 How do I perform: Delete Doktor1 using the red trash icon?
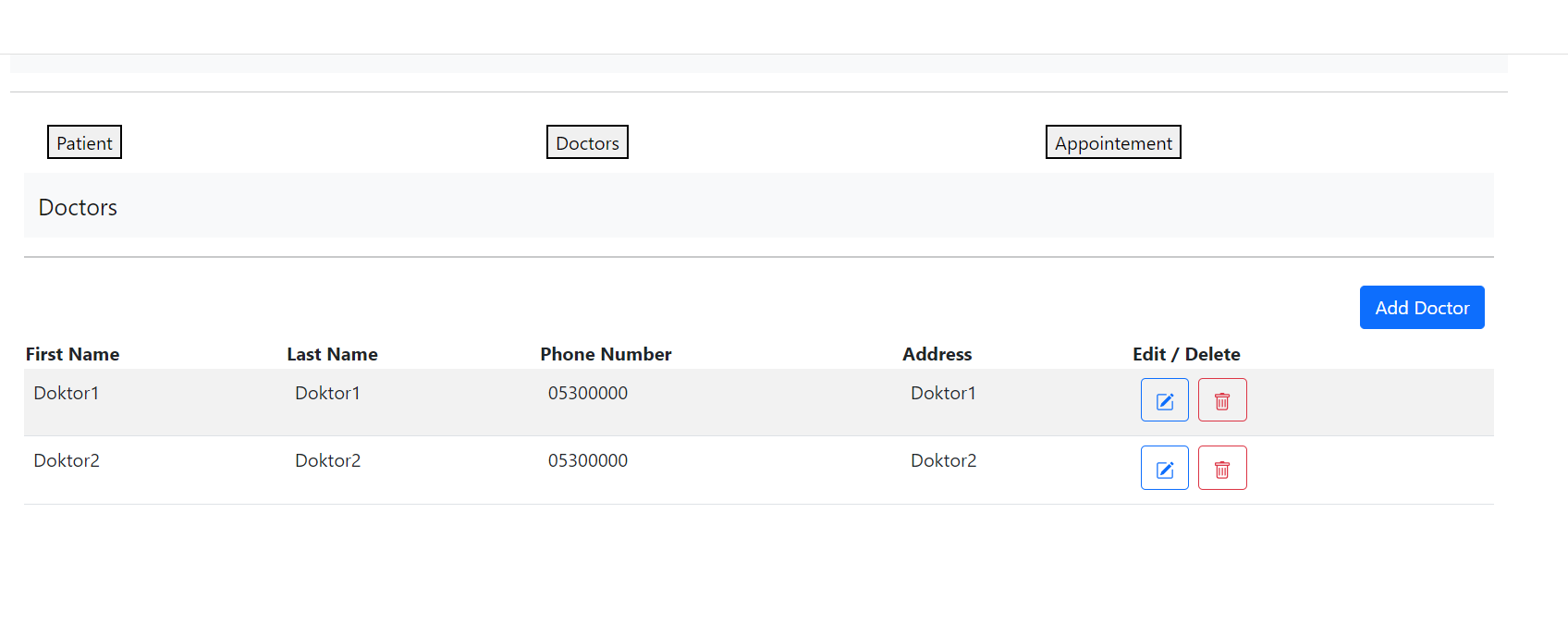point(1222,400)
